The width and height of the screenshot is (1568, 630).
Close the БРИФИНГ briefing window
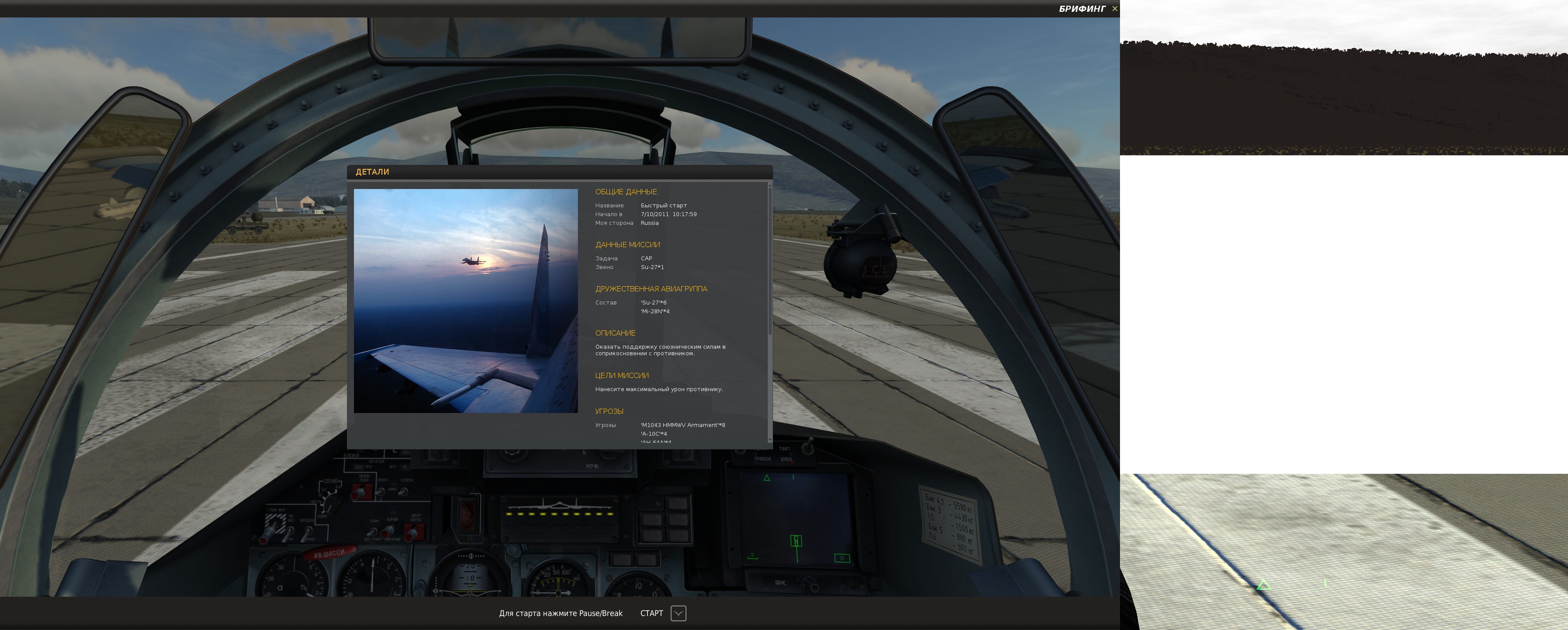pos(1114,8)
